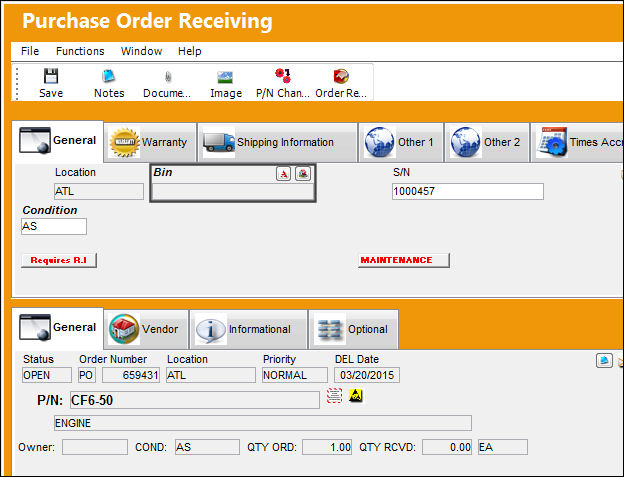624x477 pixels.
Task: Click the Priority field showing NORMAL
Action: pos(295,375)
